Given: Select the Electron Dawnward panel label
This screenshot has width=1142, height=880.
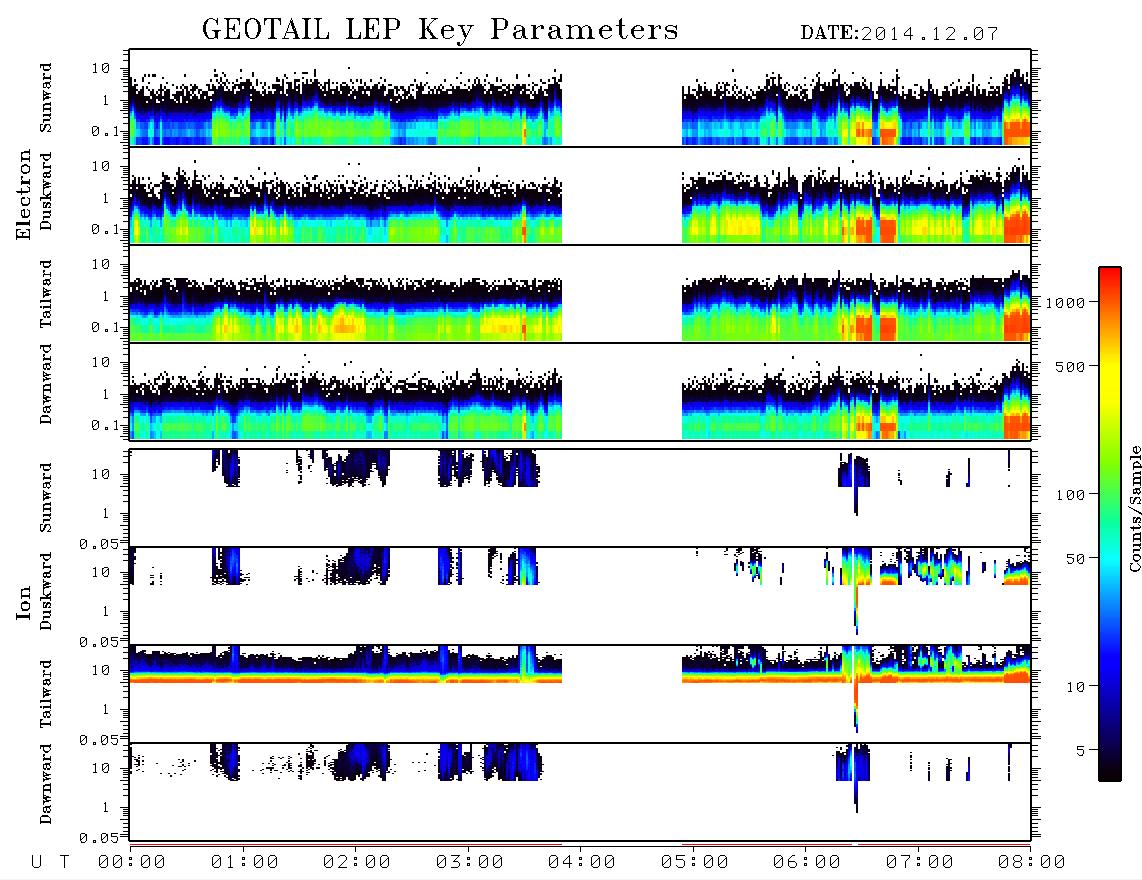Looking at the screenshot, I should coord(46,385).
